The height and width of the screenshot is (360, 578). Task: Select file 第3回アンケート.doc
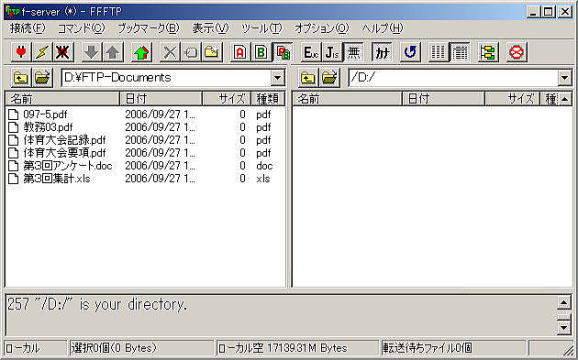point(68,165)
